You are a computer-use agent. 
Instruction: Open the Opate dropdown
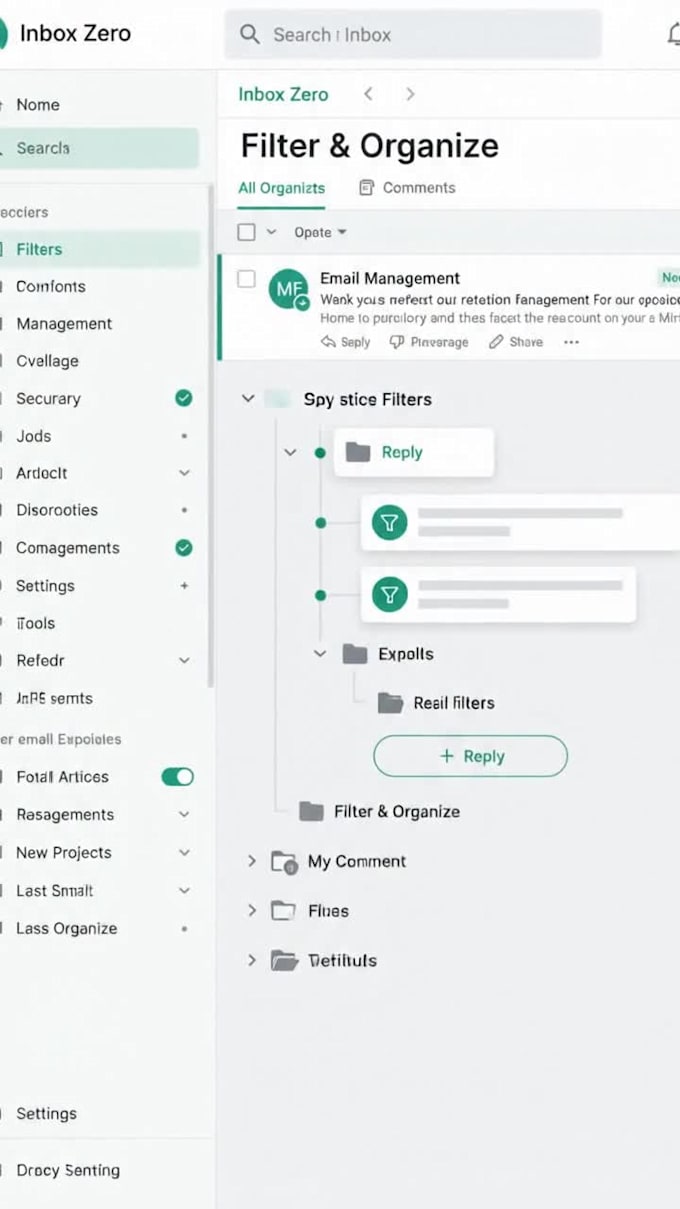pos(320,232)
